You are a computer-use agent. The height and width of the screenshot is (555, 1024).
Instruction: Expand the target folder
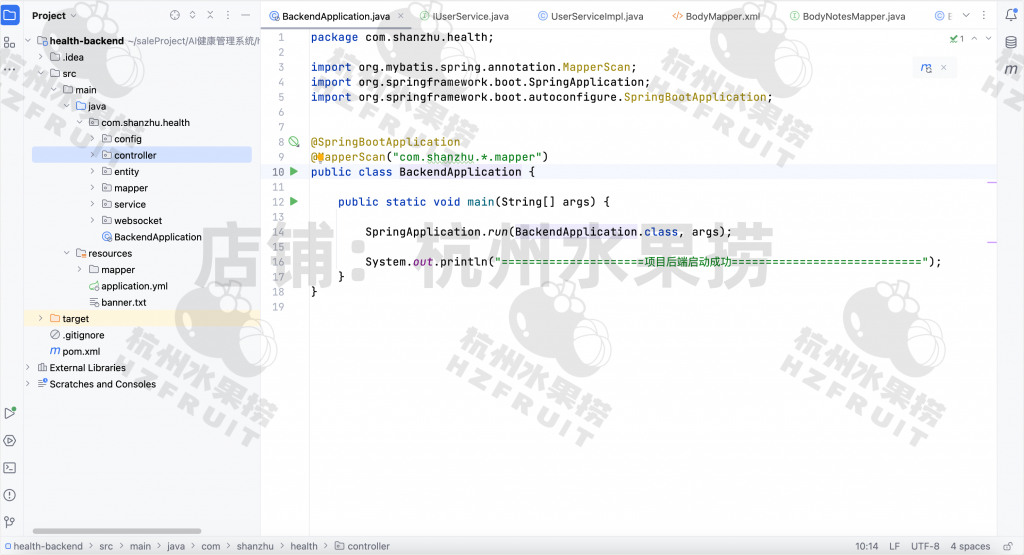pyautogui.click(x=41, y=319)
